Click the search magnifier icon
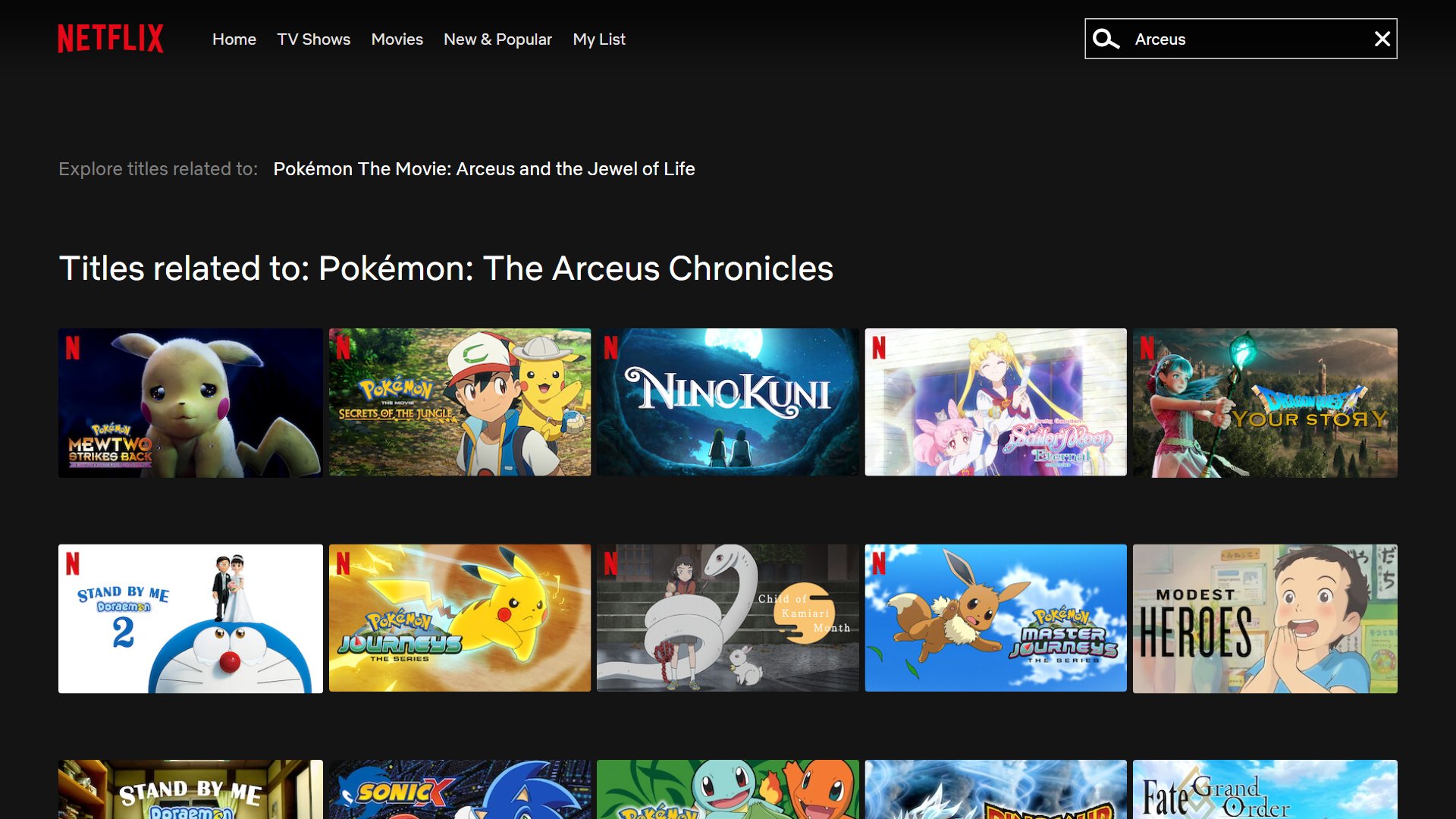 pos(1106,39)
